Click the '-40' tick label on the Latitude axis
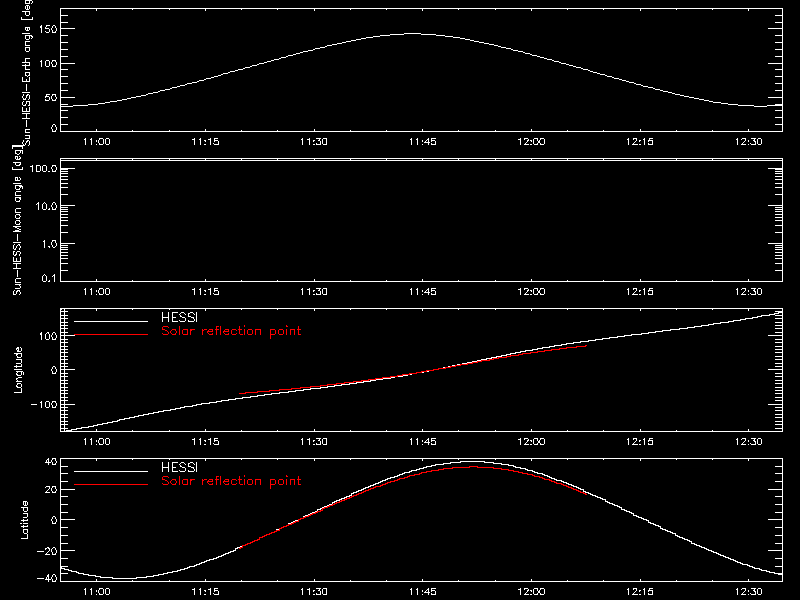800x600 pixels. click(47, 578)
